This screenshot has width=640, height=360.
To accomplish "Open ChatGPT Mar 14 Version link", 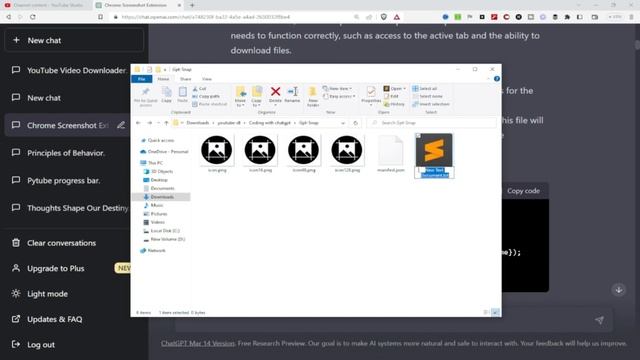I will (198, 343).
